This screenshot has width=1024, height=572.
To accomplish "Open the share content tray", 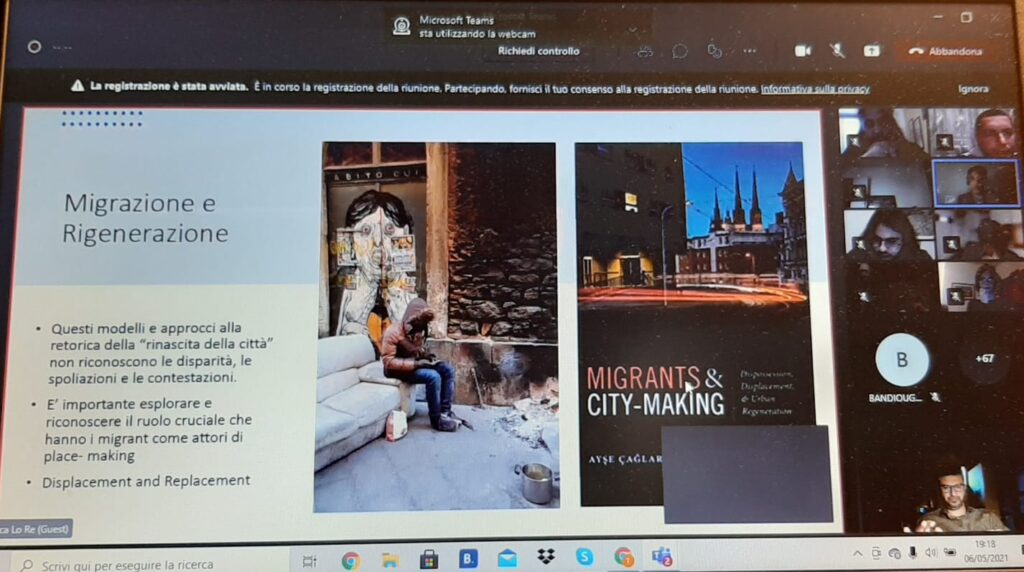I will coord(871,51).
